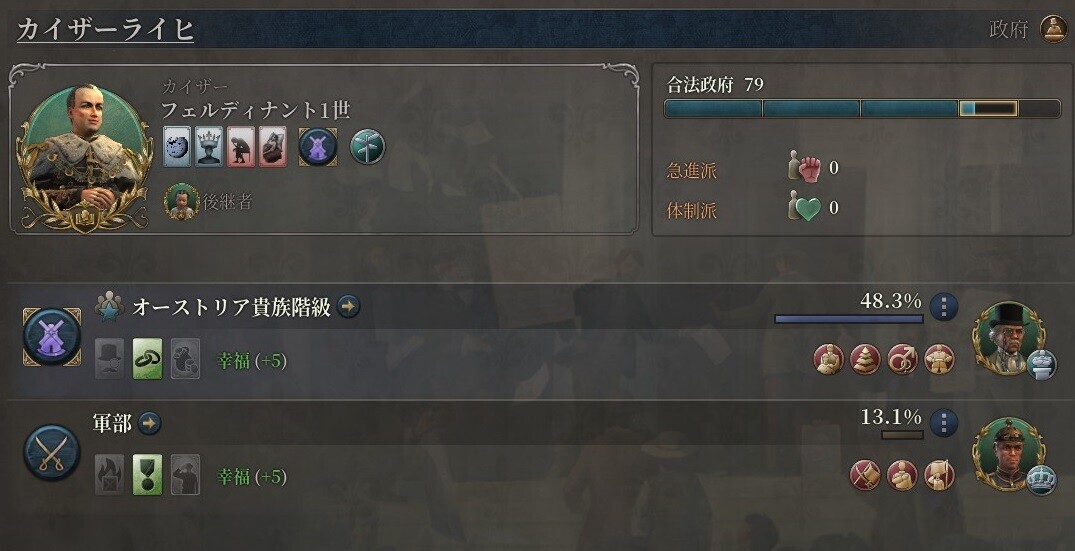Click the crossed sabres icon of 軍部
The image size is (1075, 551).
51,453
